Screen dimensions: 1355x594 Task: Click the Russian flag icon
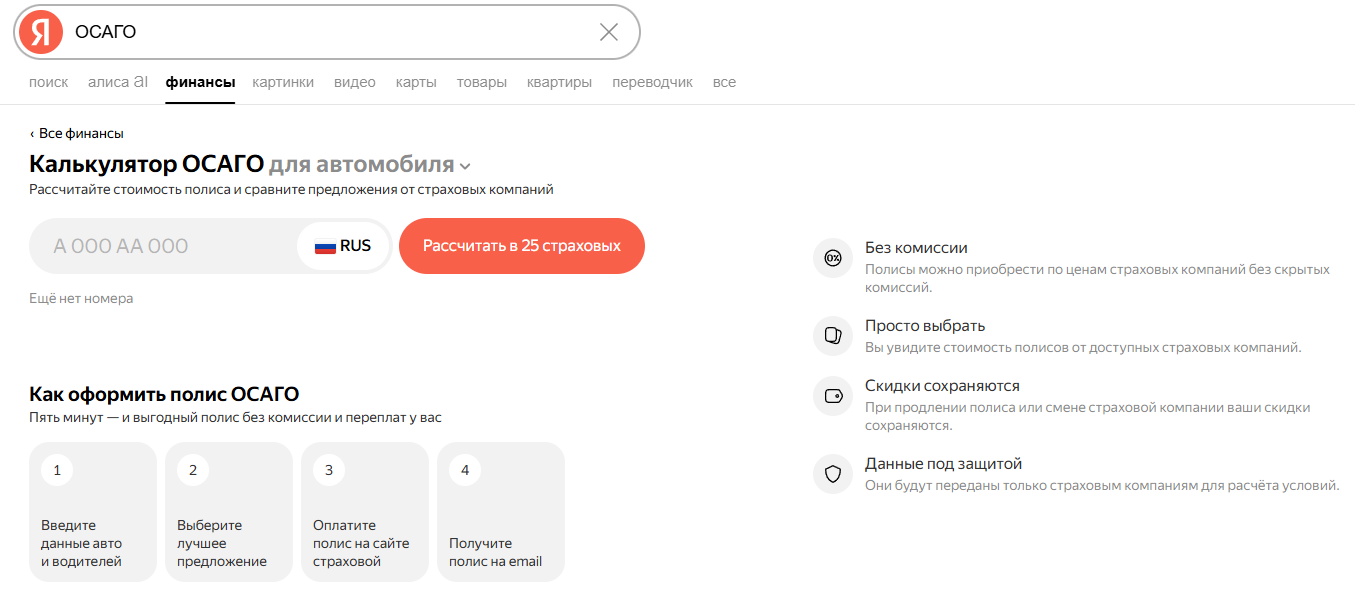point(325,246)
